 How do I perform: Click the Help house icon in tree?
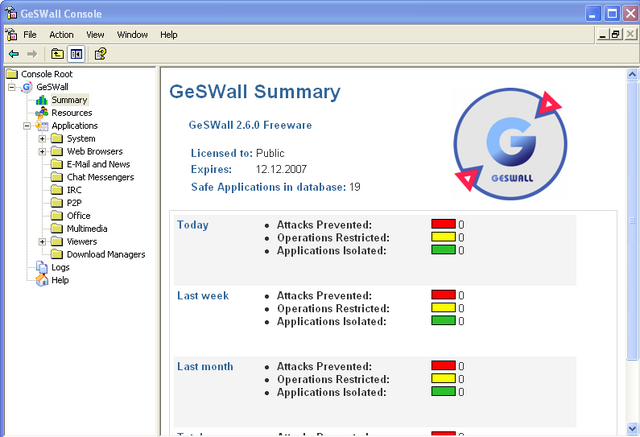pos(42,280)
